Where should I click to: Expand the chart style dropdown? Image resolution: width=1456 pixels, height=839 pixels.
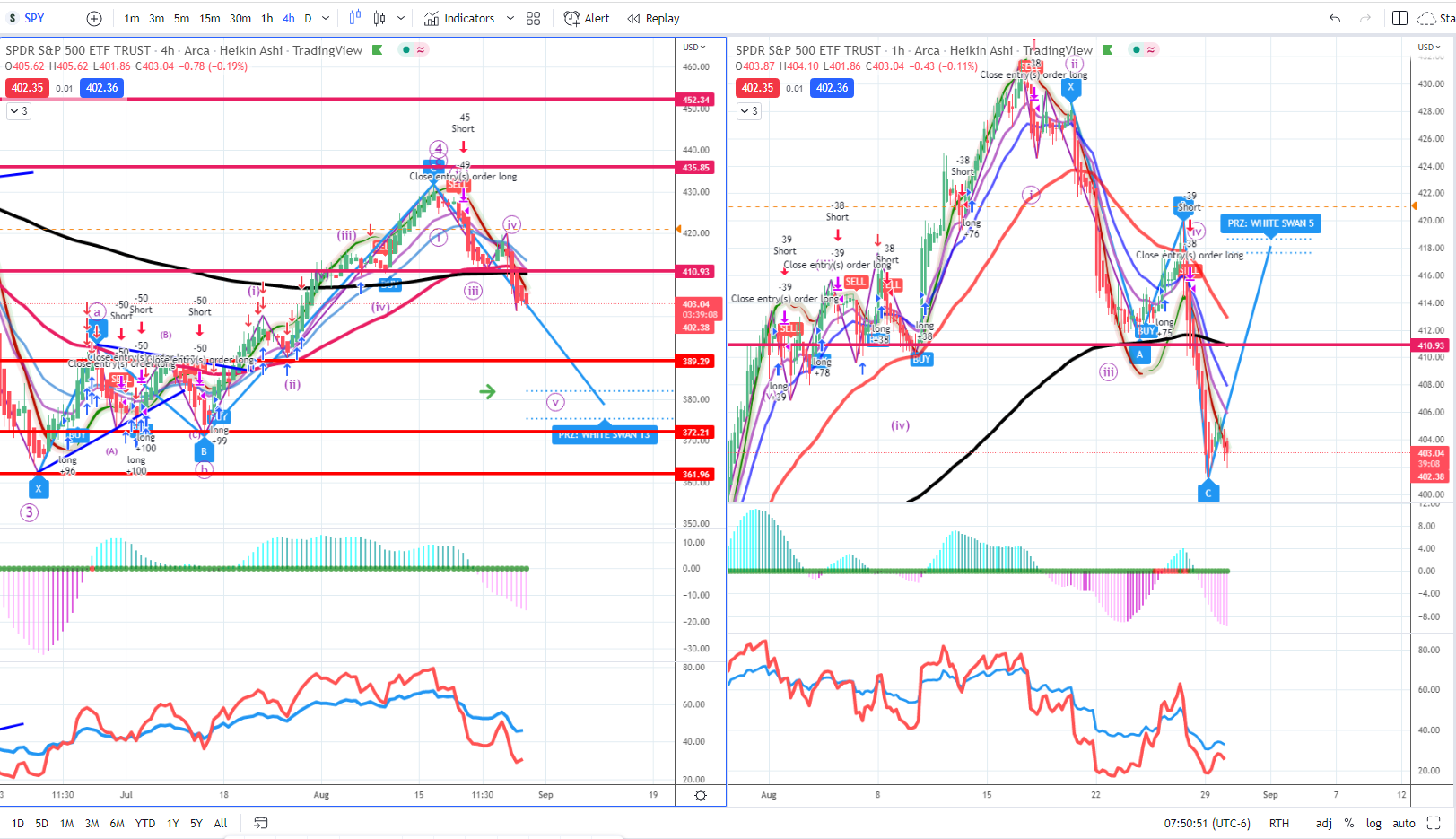(x=401, y=18)
